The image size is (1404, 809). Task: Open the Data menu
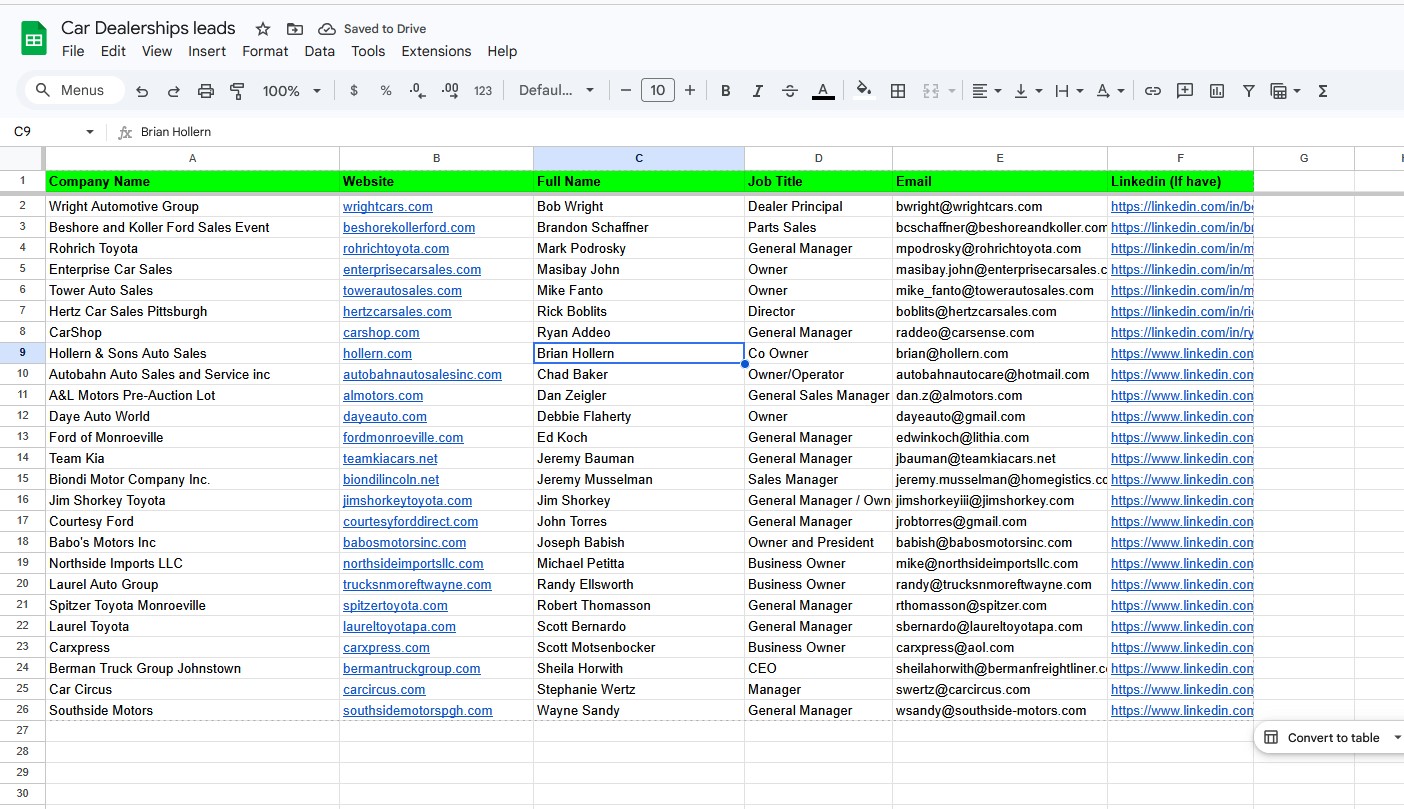(320, 51)
